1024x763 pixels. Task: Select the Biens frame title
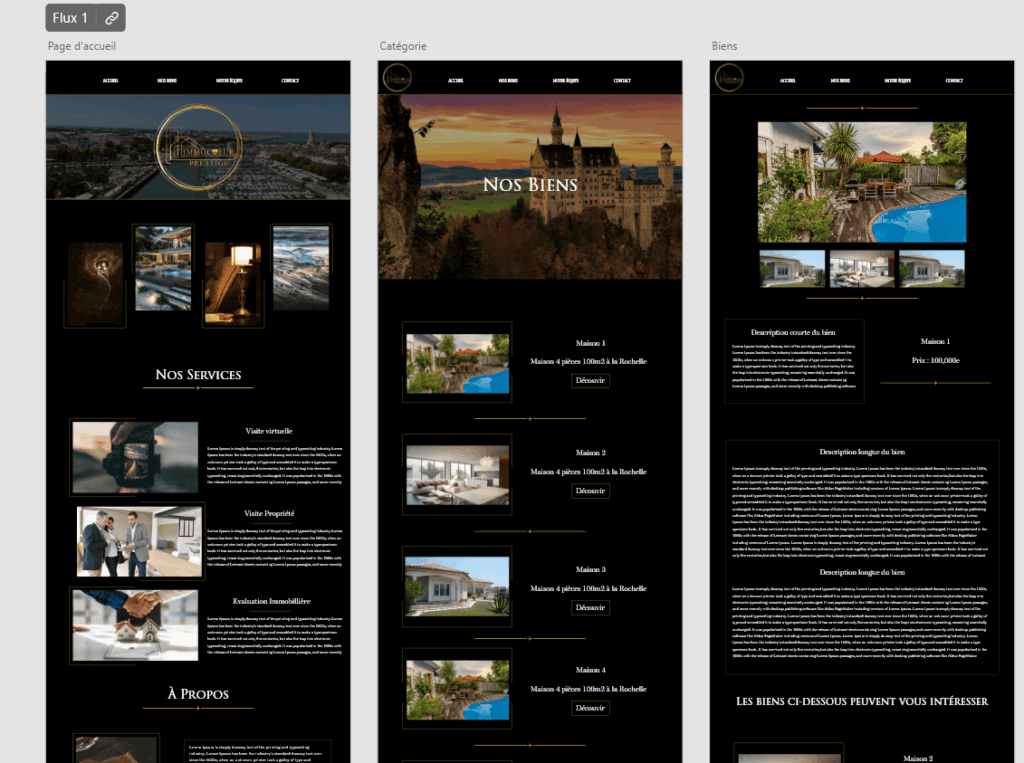click(724, 45)
